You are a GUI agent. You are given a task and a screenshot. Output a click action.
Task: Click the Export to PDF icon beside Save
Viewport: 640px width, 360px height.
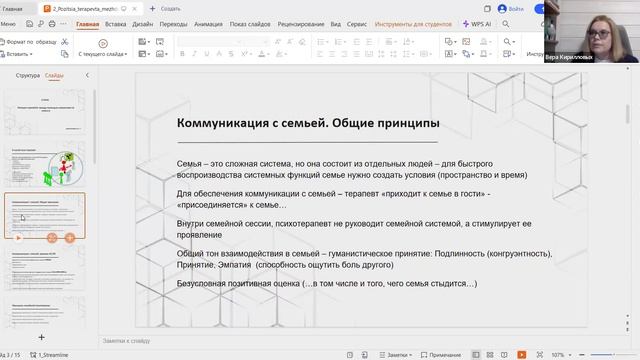41,24
